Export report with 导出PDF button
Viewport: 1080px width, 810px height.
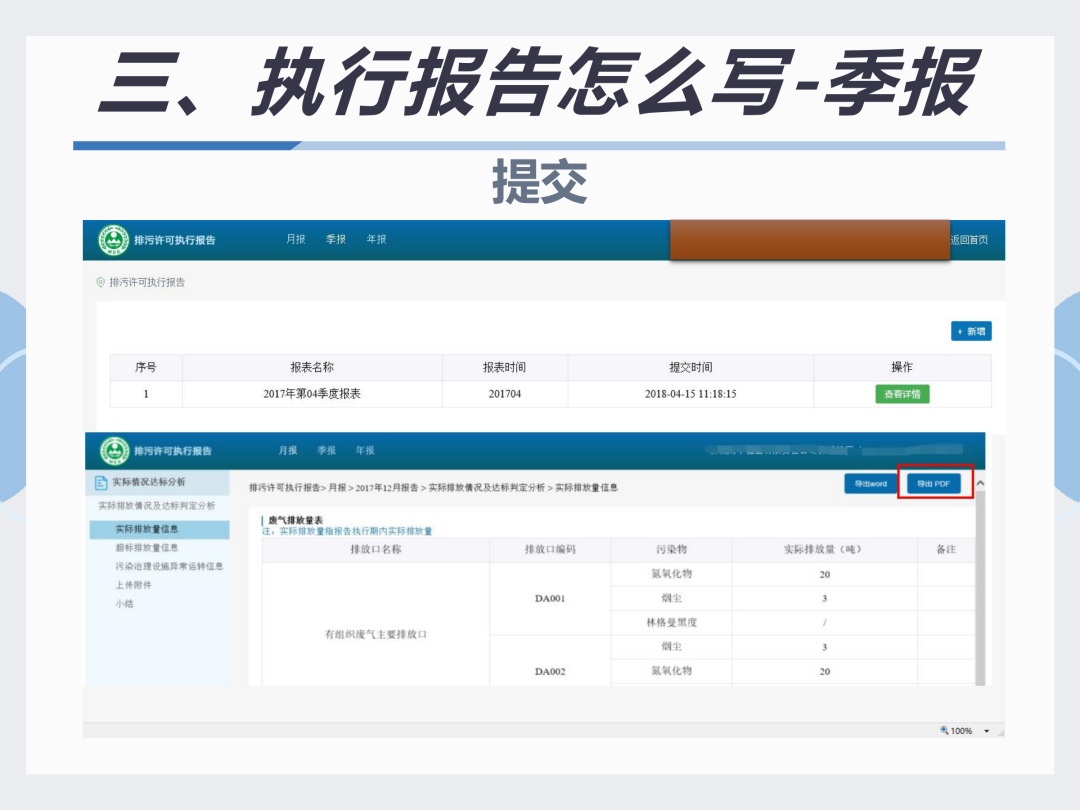[x=933, y=484]
